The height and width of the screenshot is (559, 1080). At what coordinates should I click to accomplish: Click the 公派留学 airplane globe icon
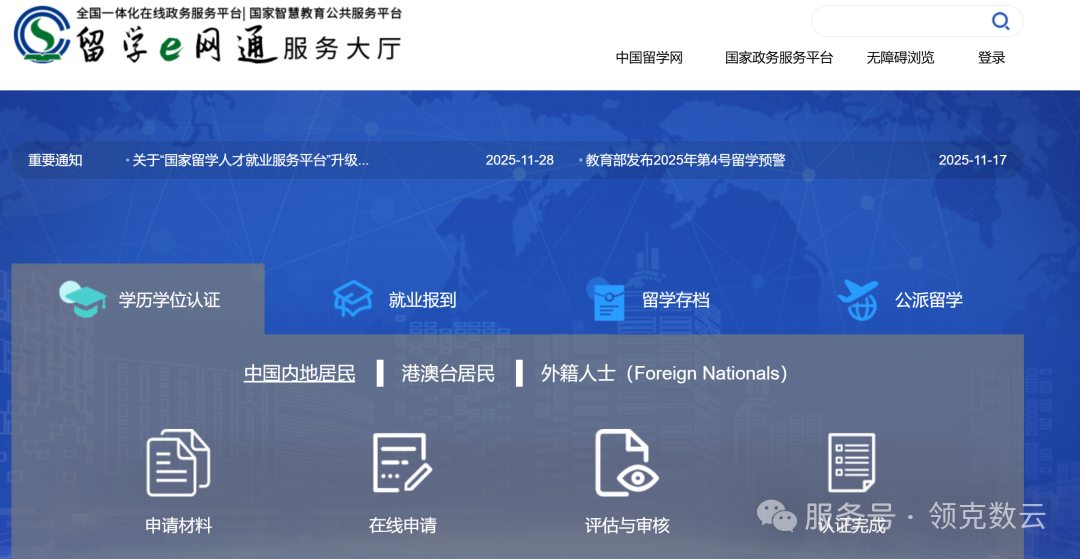click(858, 300)
